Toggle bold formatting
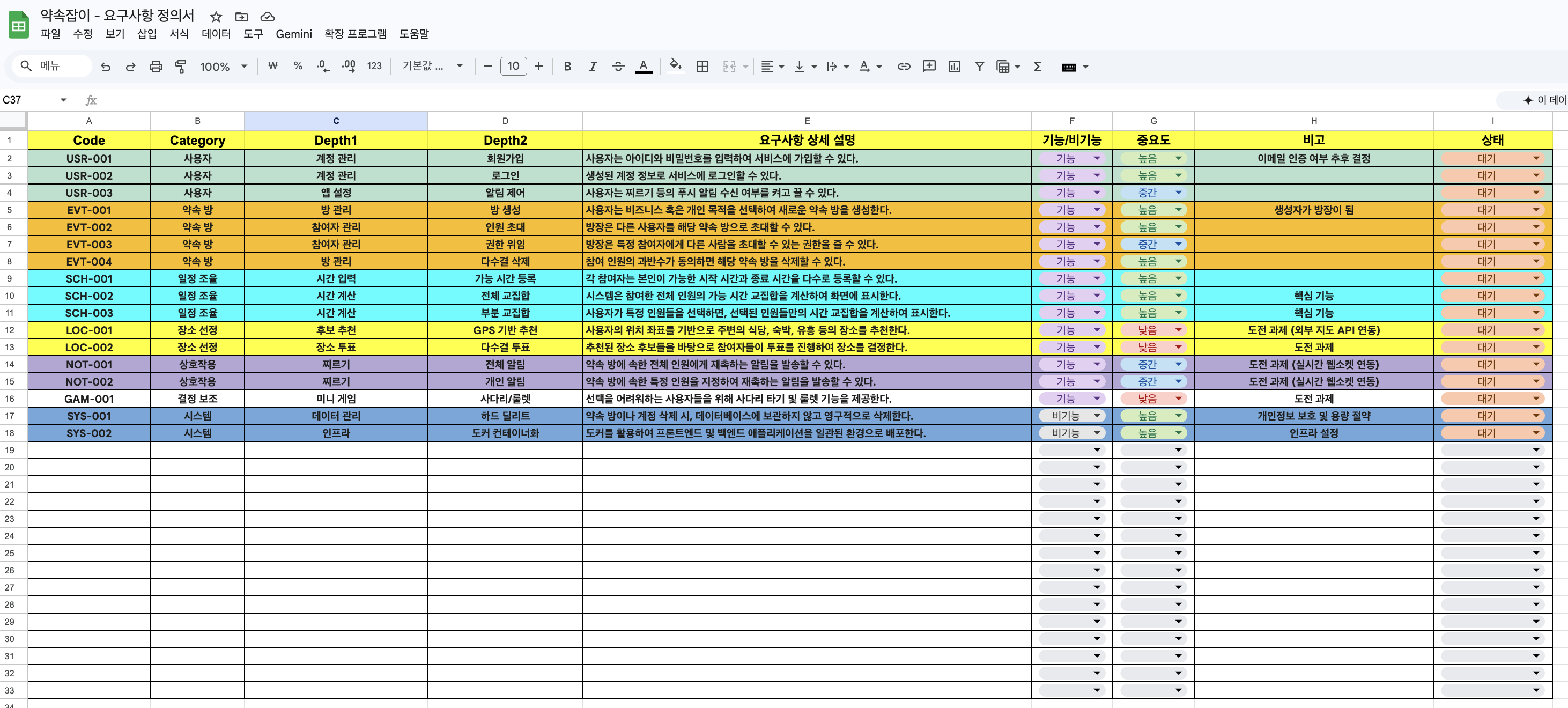This screenshot has width=1568, height=708. (567, 67)
